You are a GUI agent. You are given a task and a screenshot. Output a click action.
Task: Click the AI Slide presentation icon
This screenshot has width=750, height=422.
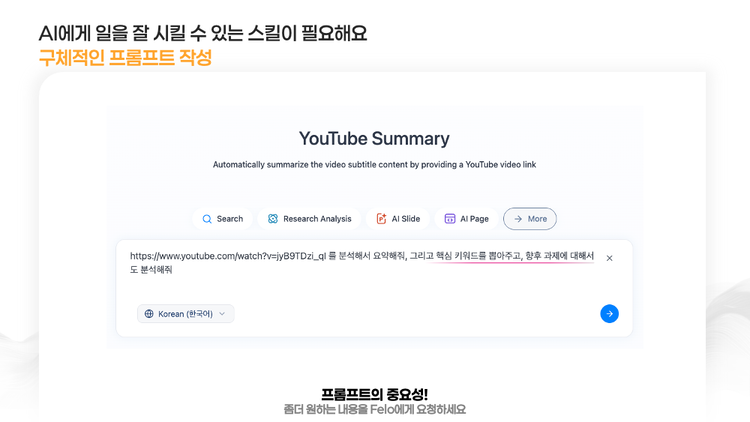click(x=381, y=219)
